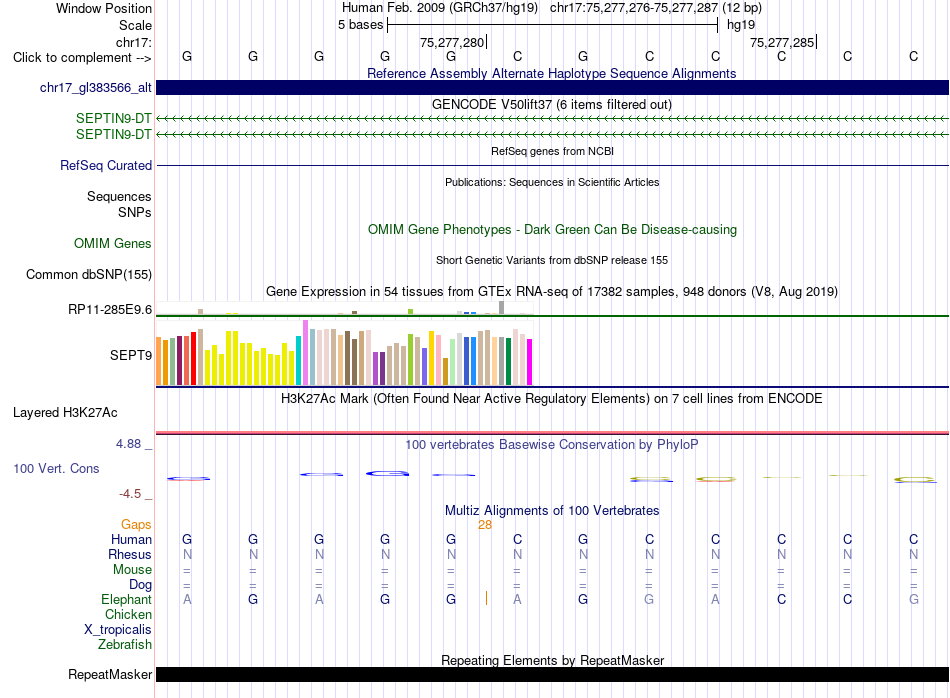Viewport: 950px width, 698px height.
Task: Click the chr17_gl383566_alt track label
Action: [x=96, y=88]
